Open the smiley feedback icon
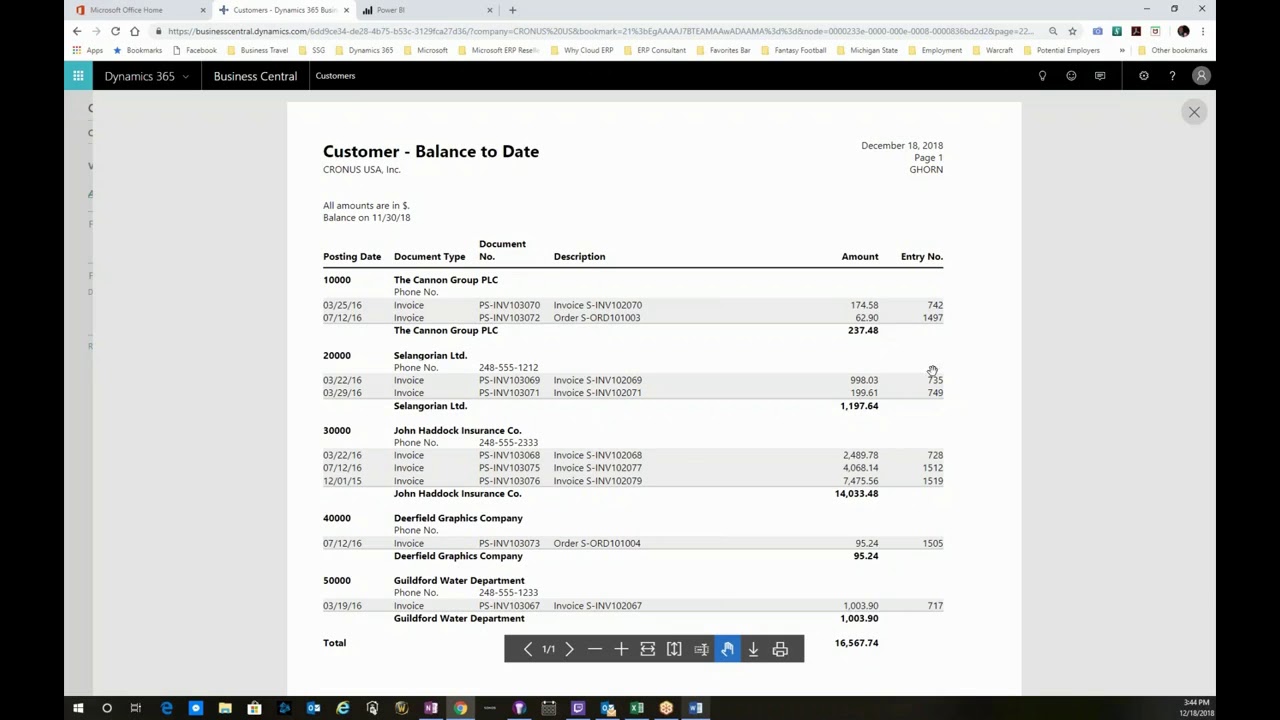This screenshot has height=720, width=1280. tap(1071, 76)
